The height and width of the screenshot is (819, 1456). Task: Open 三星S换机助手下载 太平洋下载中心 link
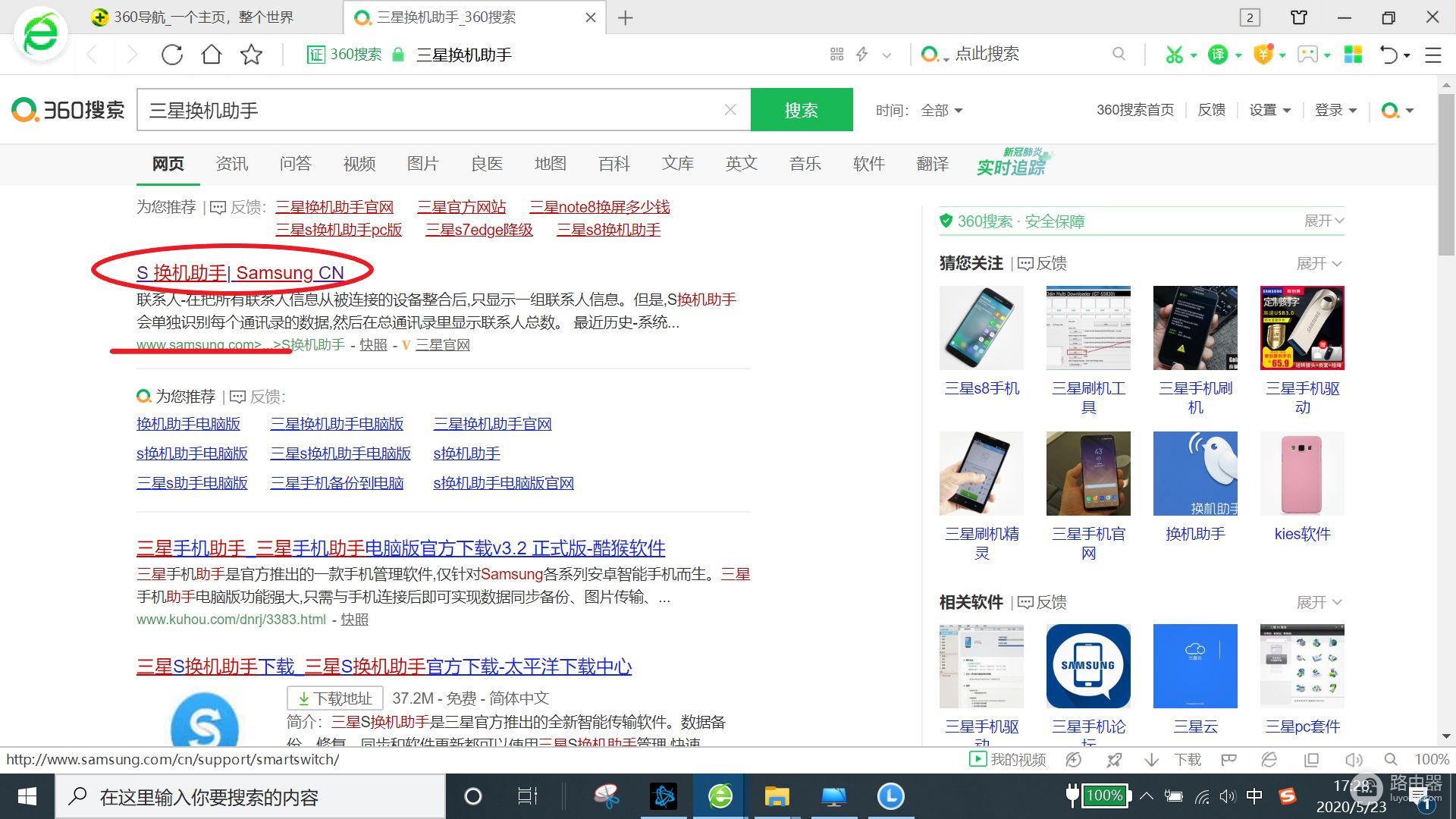click(384, 667)
